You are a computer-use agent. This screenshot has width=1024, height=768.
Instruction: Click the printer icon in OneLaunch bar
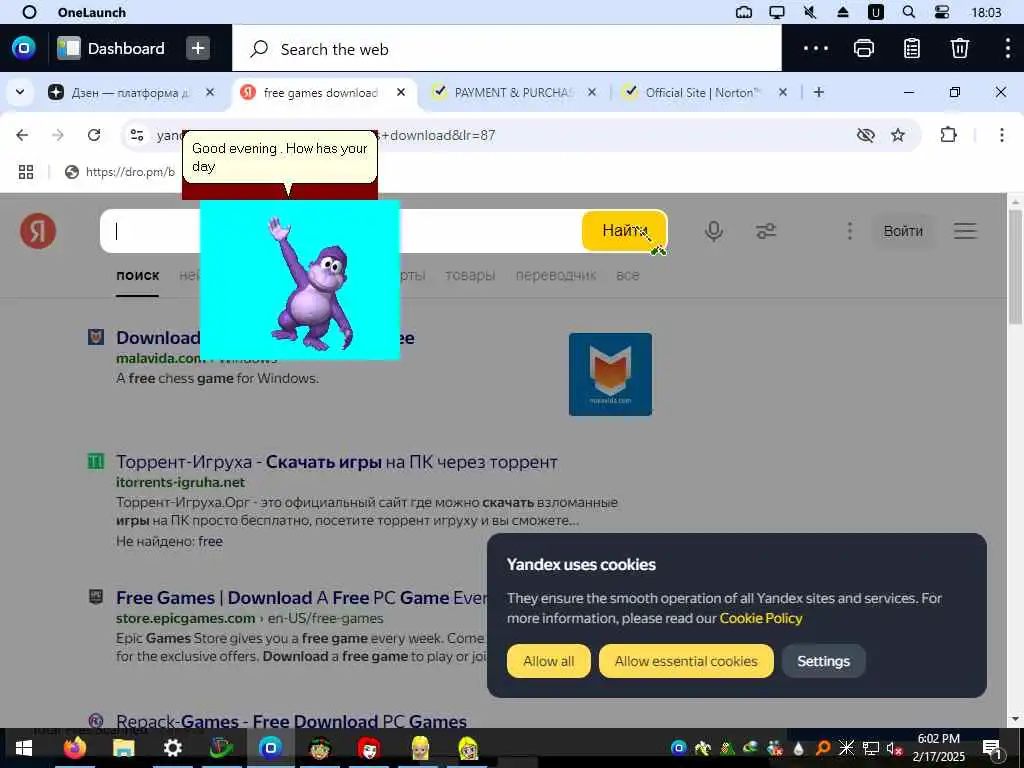pyautogui.click(x=864, y=48)
